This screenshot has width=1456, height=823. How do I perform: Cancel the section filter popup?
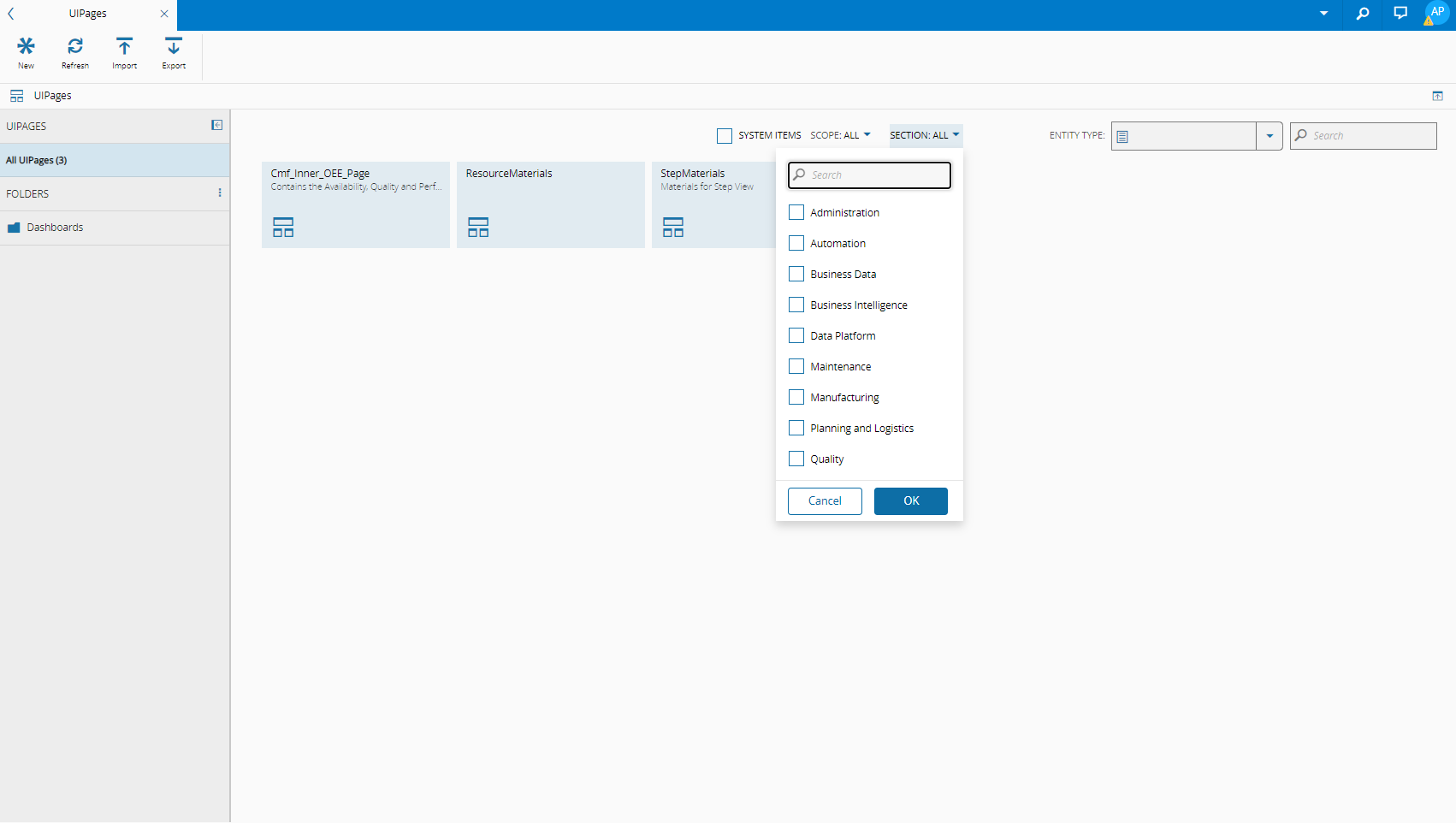tap(825, 501)
